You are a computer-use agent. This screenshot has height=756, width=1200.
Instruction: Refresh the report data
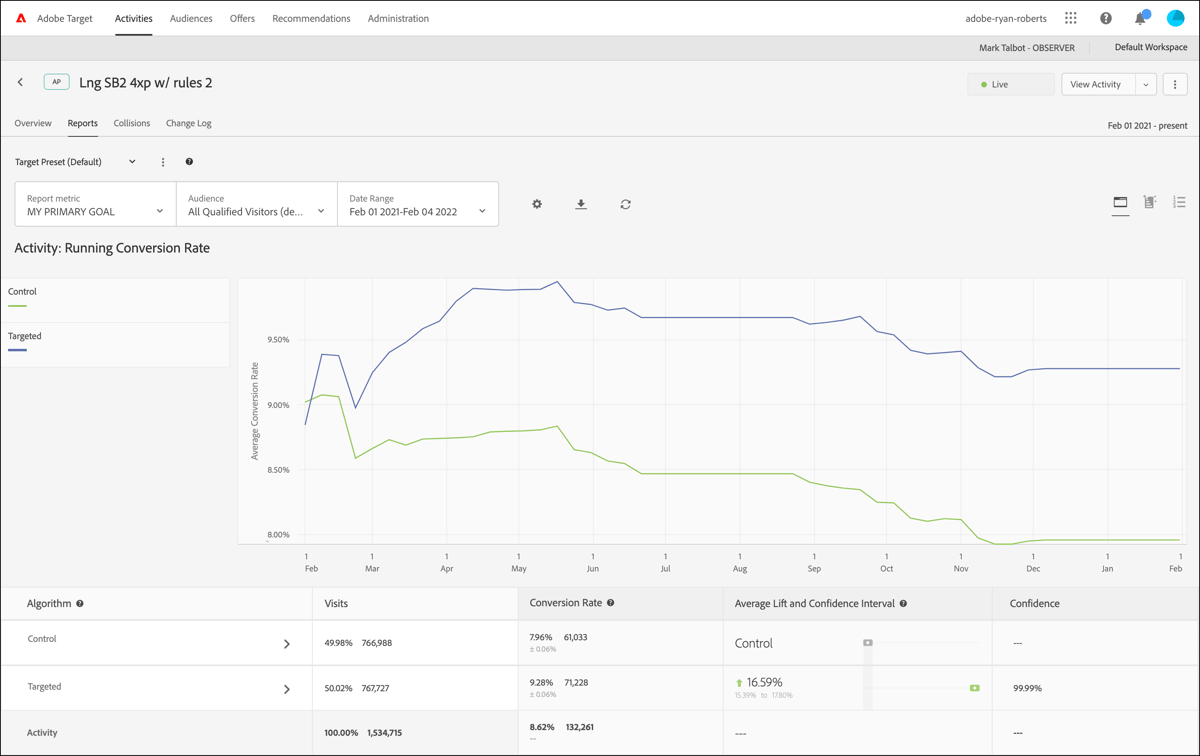(x=625, y=204)
